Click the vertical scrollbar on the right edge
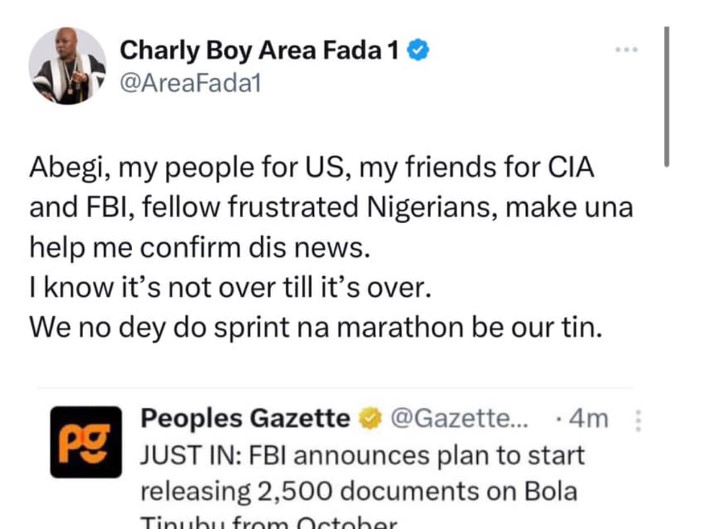 pyautogui.click(x=667, y=95)
